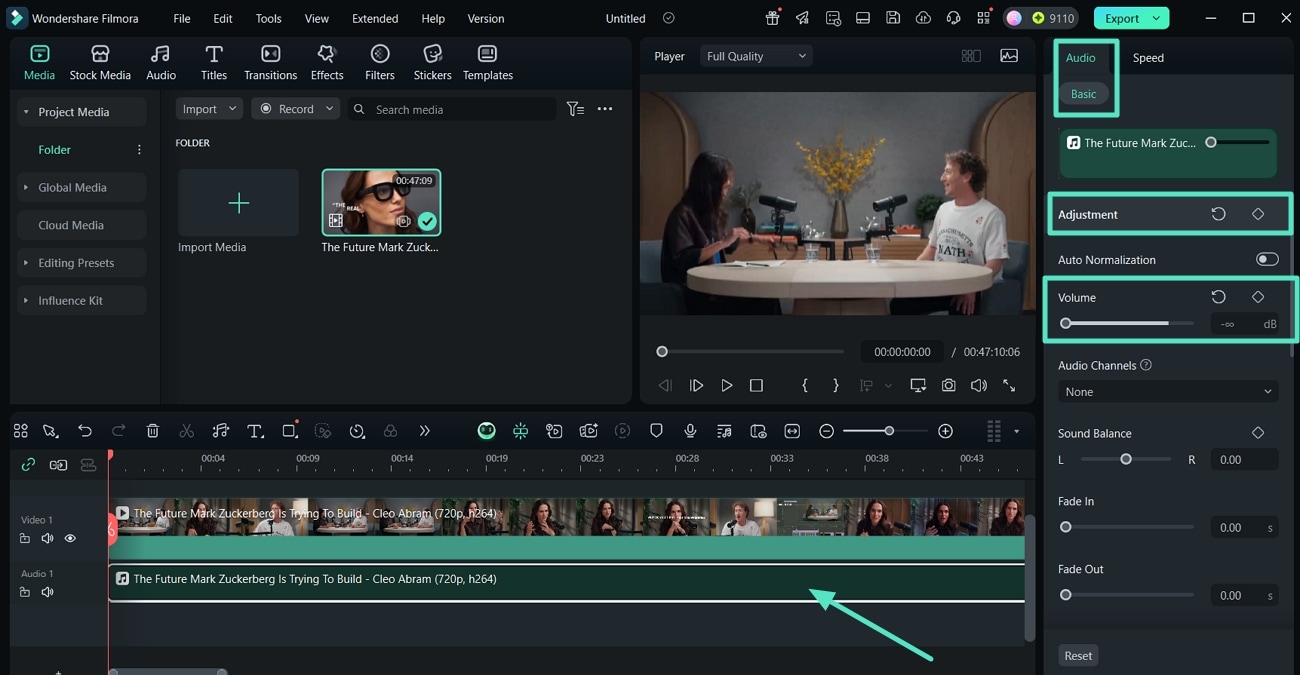
Task: Toggle Auto Normalization switch
Action: [x=1267, y=259]
